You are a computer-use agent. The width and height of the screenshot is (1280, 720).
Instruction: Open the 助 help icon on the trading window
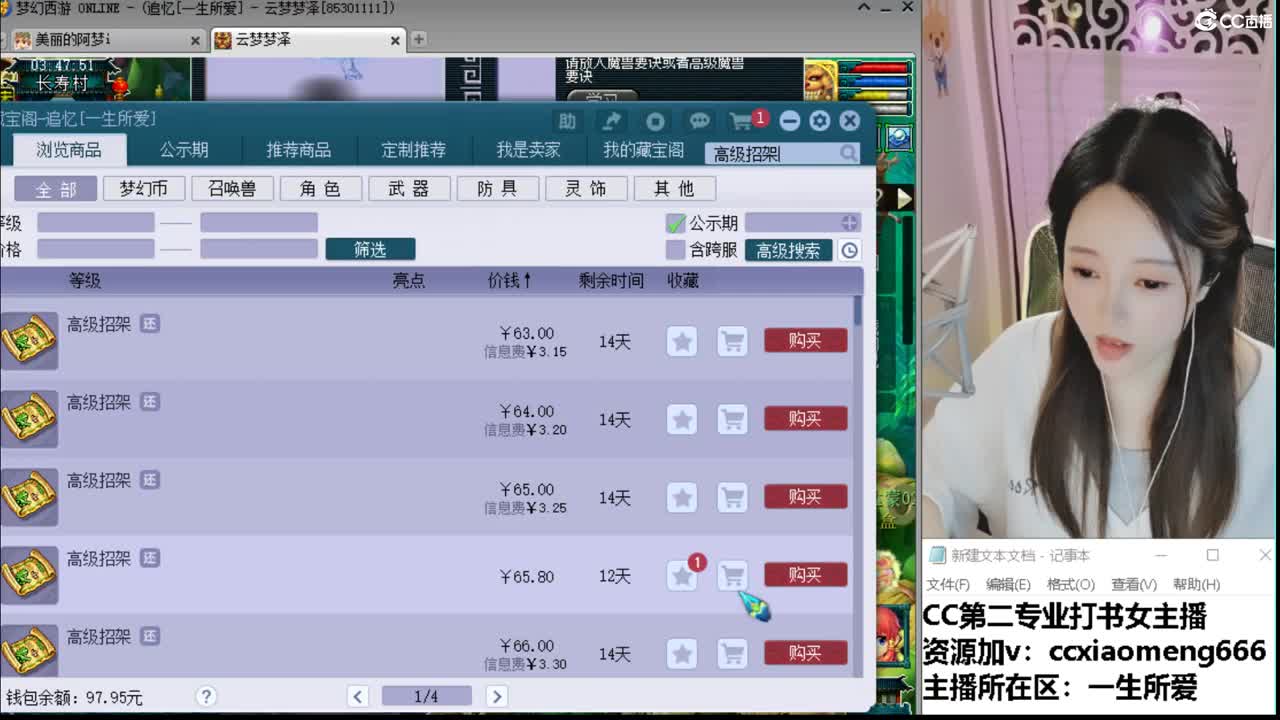pos(567,120)
